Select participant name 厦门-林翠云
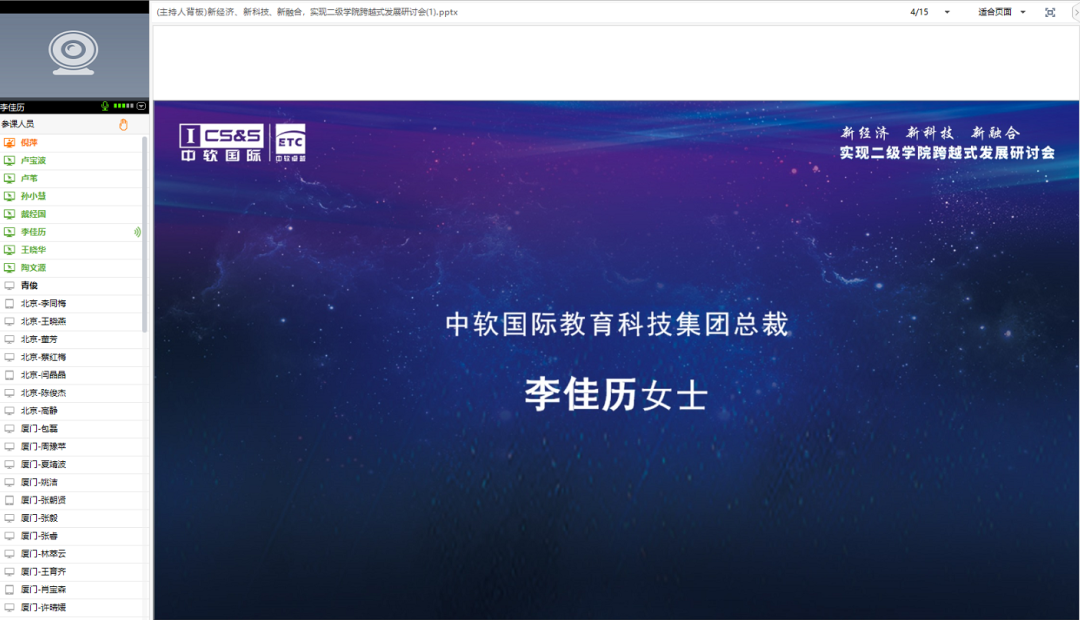 [43, 555]
